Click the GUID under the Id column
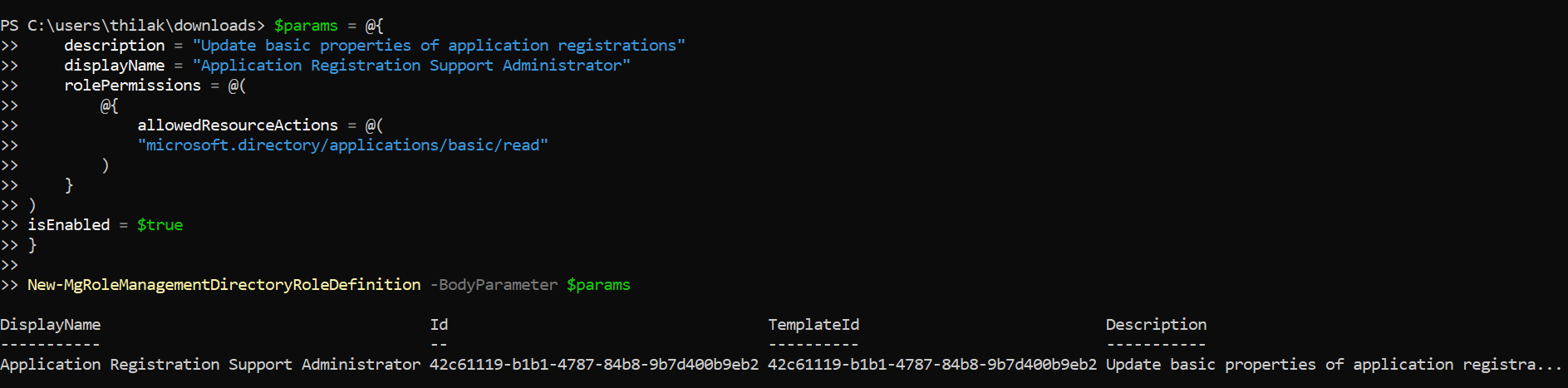 [x=594, y=365]
